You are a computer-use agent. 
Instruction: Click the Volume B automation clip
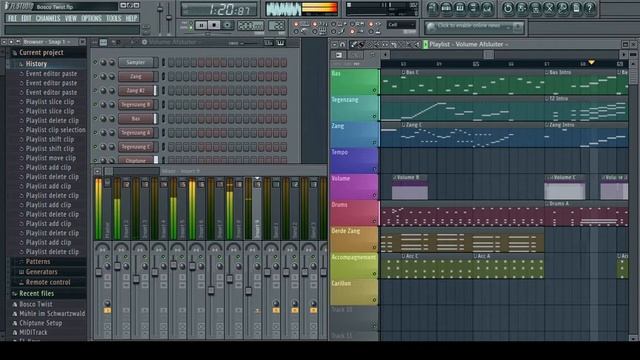410,188
